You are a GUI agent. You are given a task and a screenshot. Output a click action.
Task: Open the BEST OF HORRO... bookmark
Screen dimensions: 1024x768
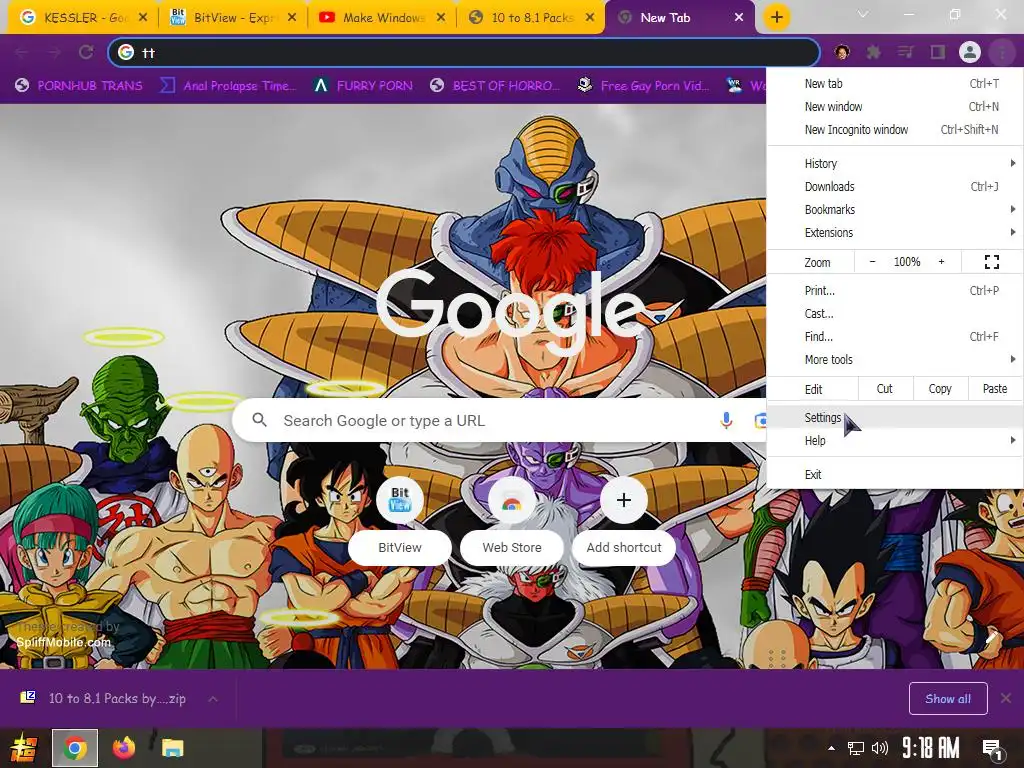[495, 86]
